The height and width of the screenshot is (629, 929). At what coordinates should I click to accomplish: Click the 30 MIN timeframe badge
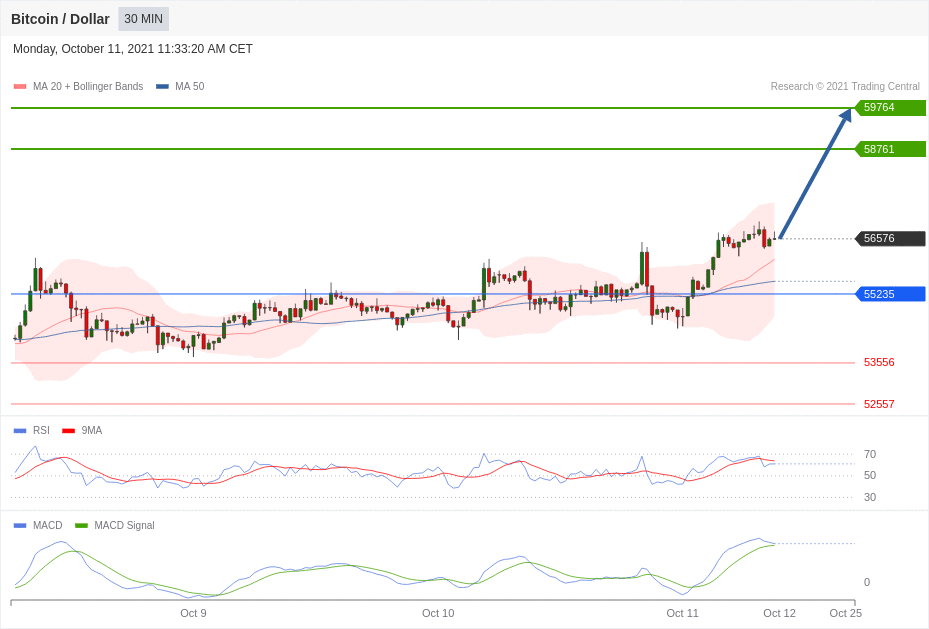coord(143,19)
